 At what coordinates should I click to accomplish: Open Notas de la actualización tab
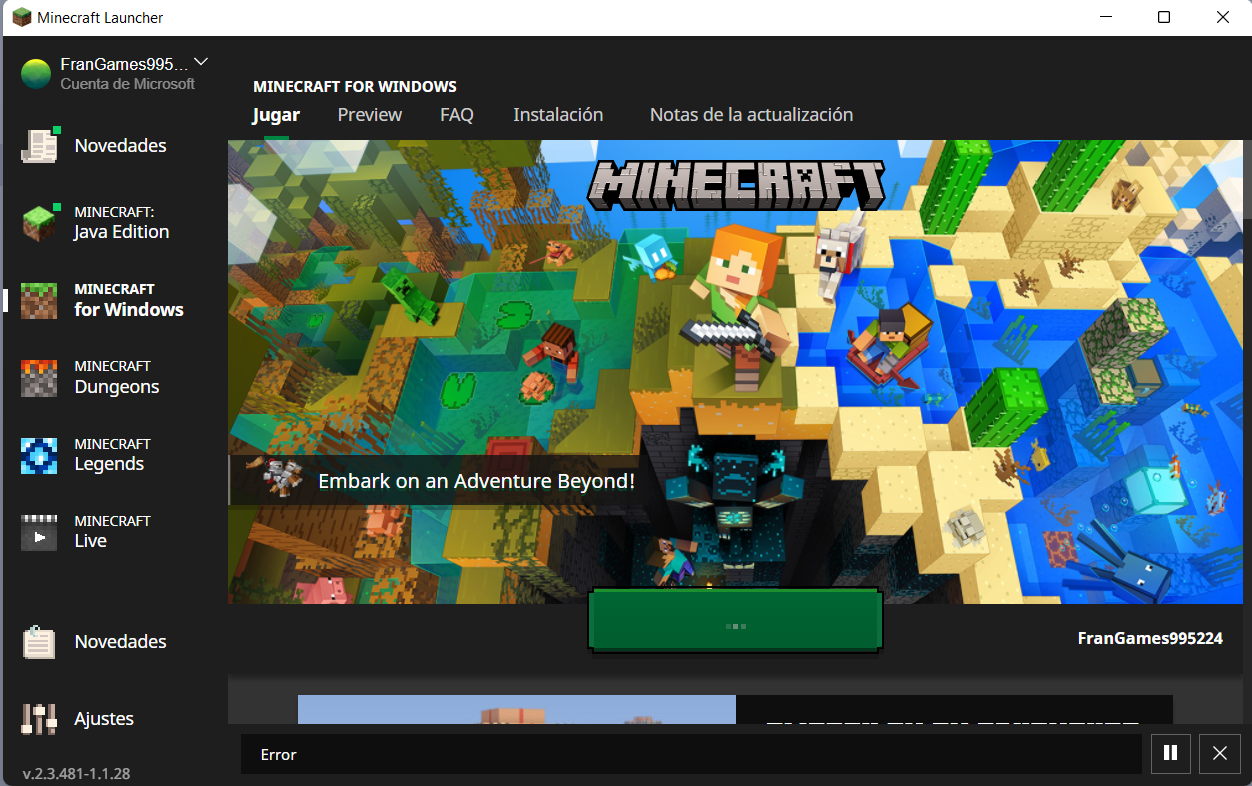click(x=752, y=115)
